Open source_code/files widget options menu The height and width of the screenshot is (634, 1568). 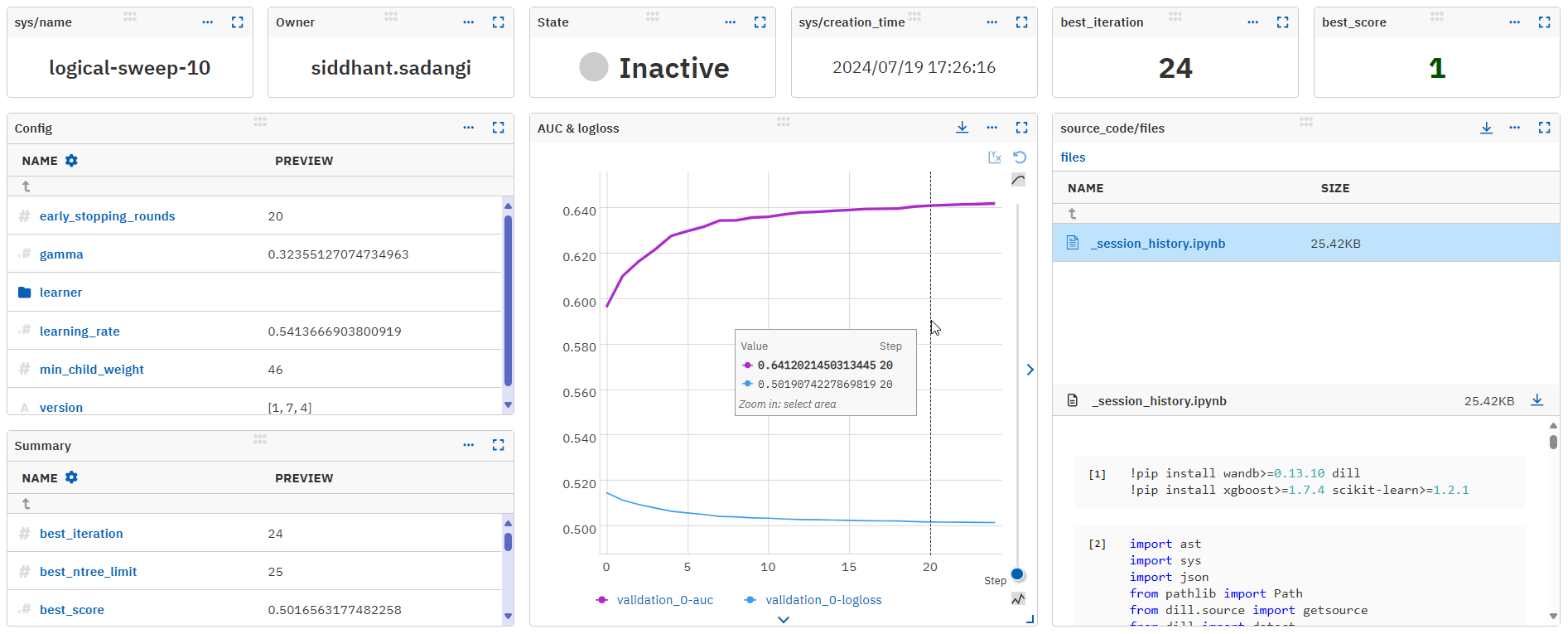click(x=1515, y=128)
